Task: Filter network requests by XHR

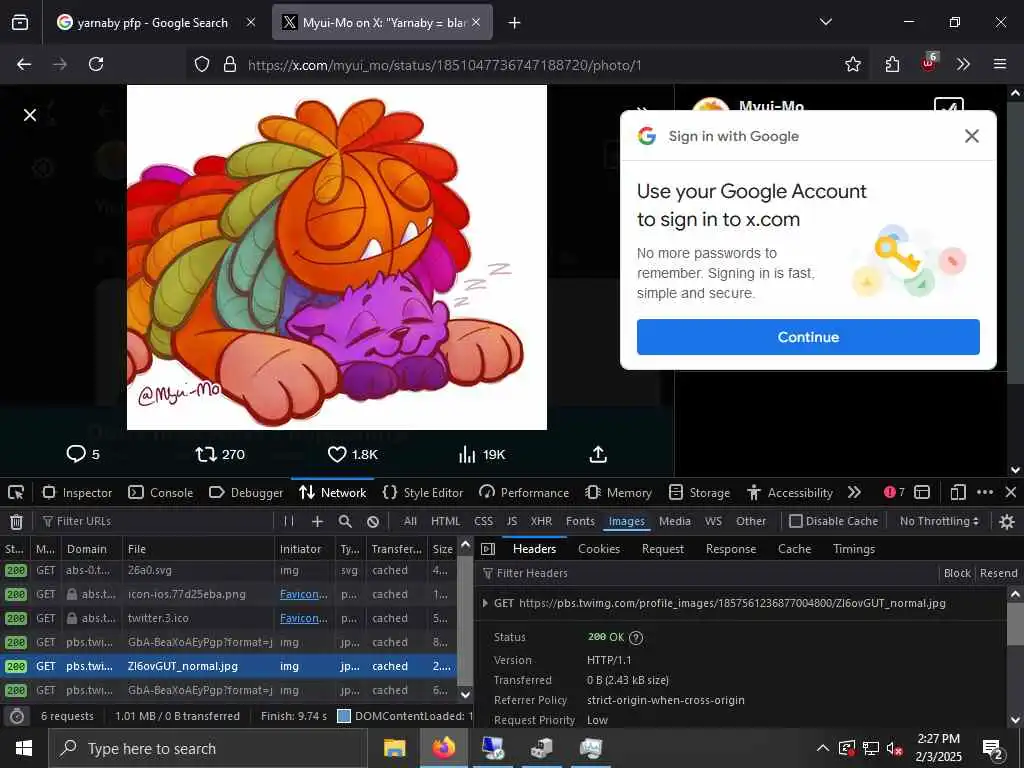Action: pos(541,521)
